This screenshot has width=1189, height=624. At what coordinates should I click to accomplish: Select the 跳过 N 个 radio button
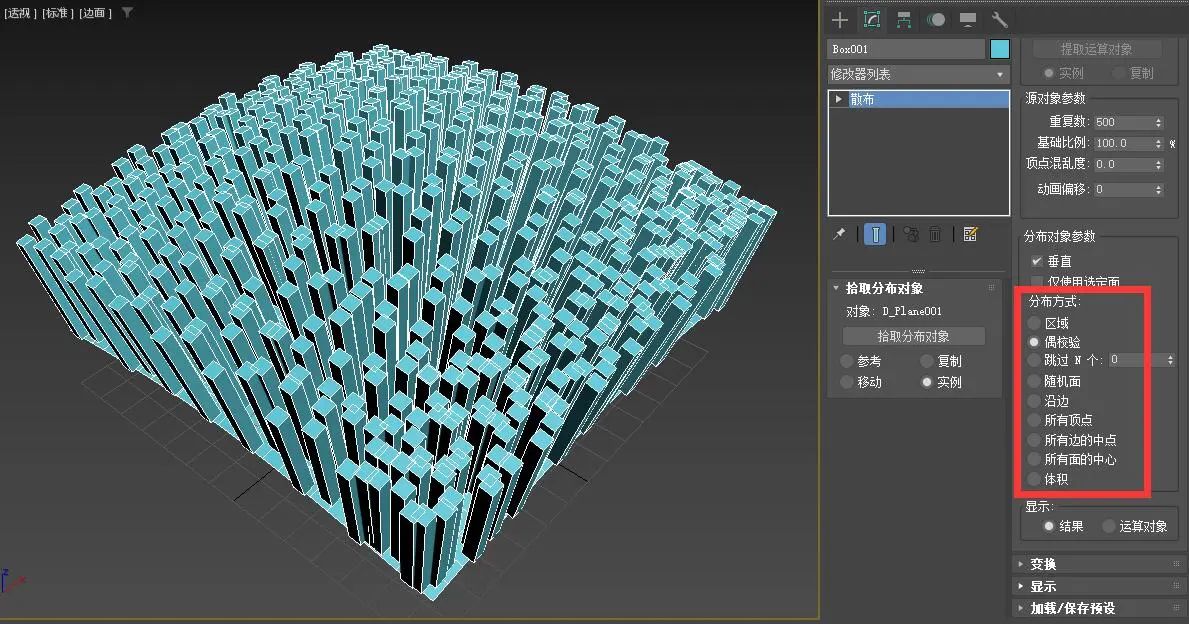point(1034,361)
